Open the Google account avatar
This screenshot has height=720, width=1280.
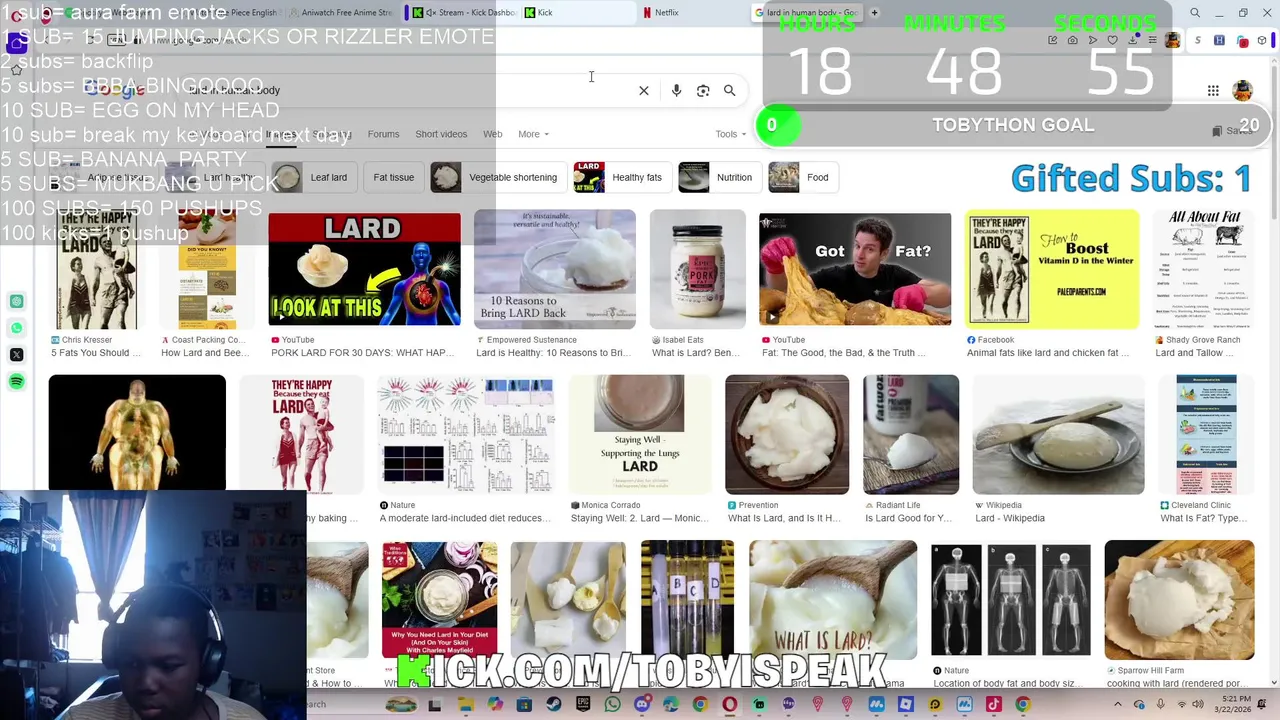1242,91
